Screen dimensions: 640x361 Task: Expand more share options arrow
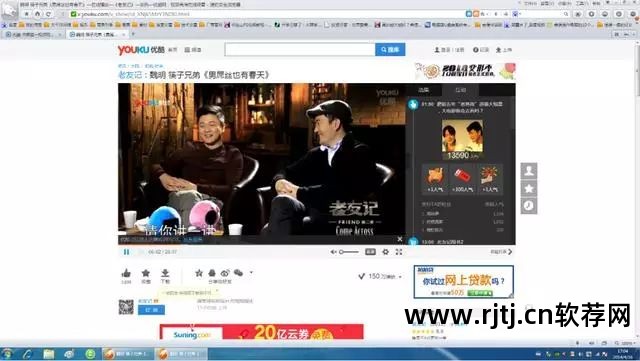pyautogui.click(x=251, y=272)
